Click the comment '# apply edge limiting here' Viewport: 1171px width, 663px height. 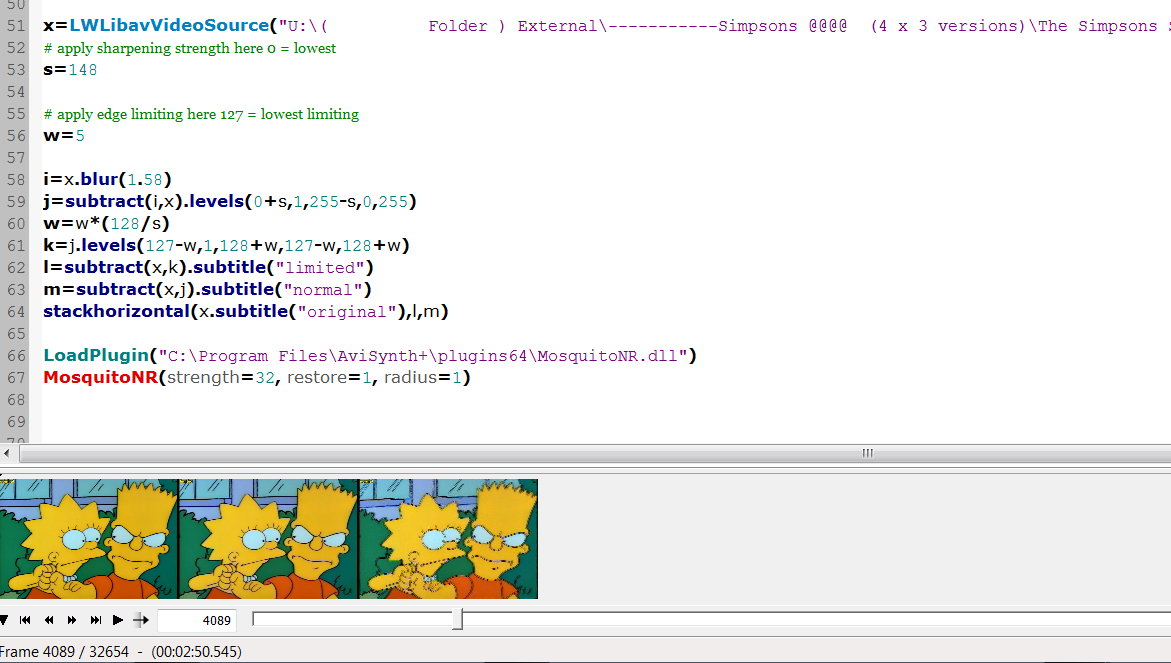(x=130, y=114)
